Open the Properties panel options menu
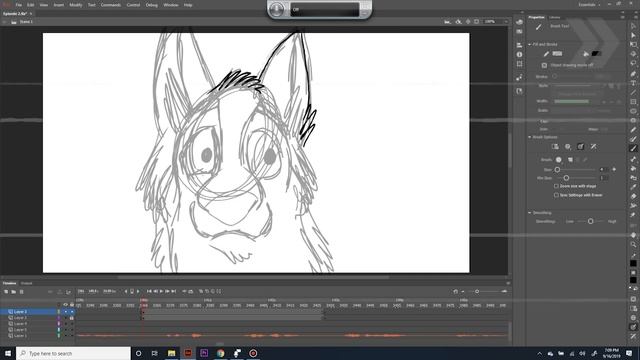Image resolution: width=640 pixels, height=360 pixels. coord(622,17)
